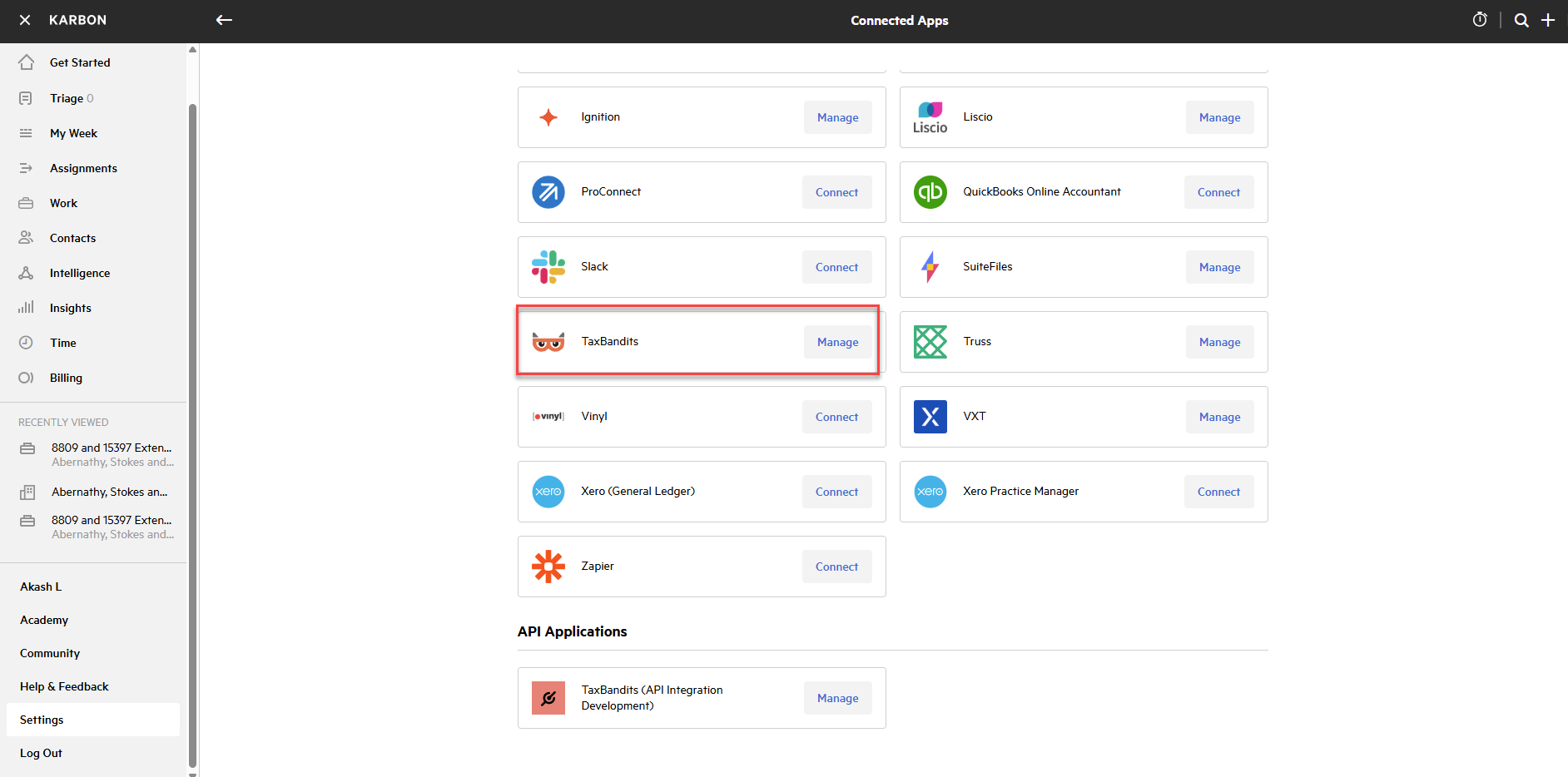The width and height of the screenshot is (1568, 777).
Task: Click the Billing sidebar icon
Action: click(x=26, y=378)
